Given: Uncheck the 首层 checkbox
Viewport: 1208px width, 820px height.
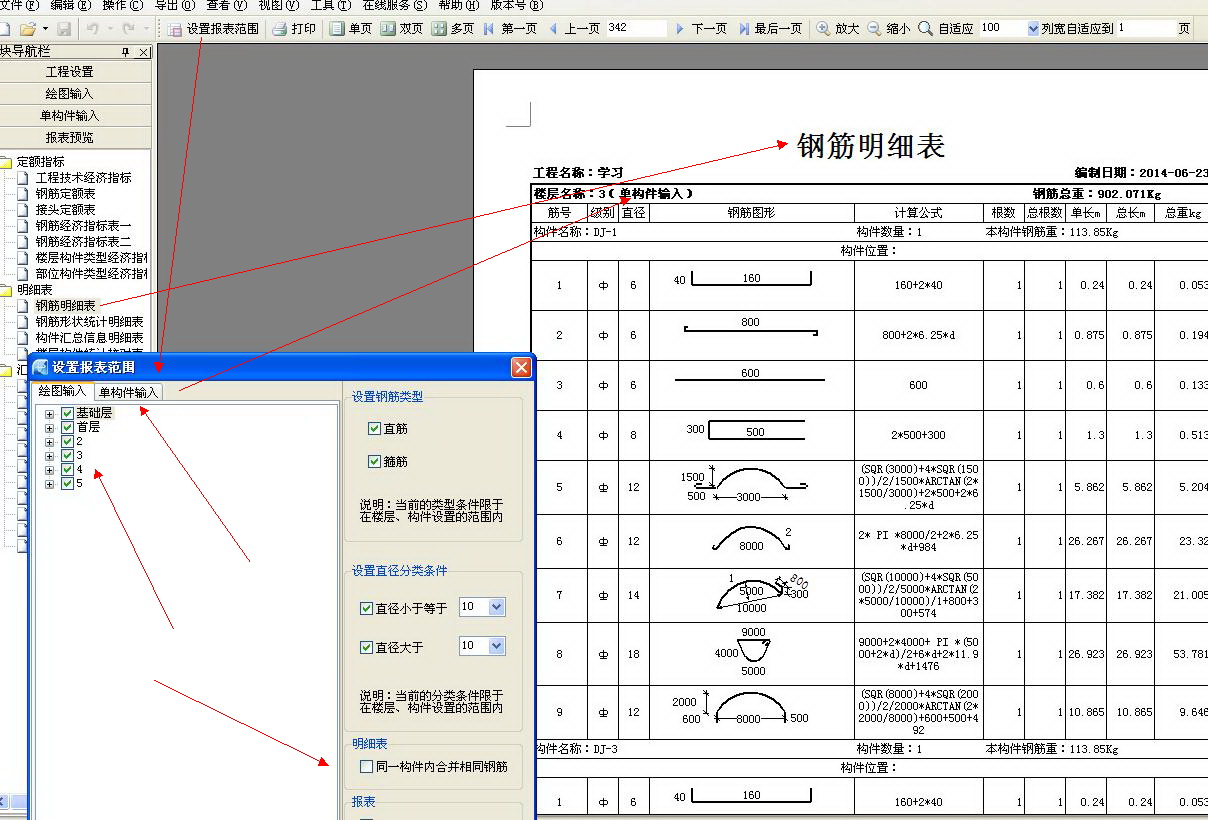Looking at the screenshot, I should [67, 427].
